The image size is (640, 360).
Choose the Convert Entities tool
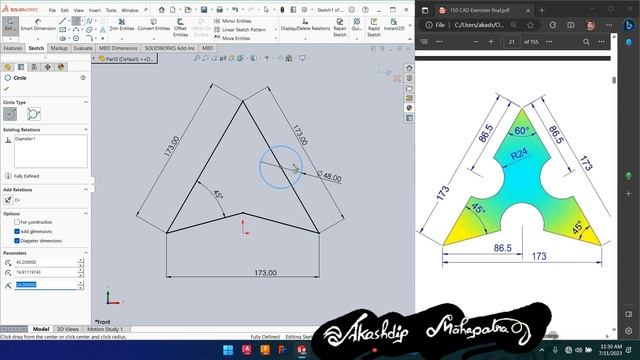[x=153, y=24]
